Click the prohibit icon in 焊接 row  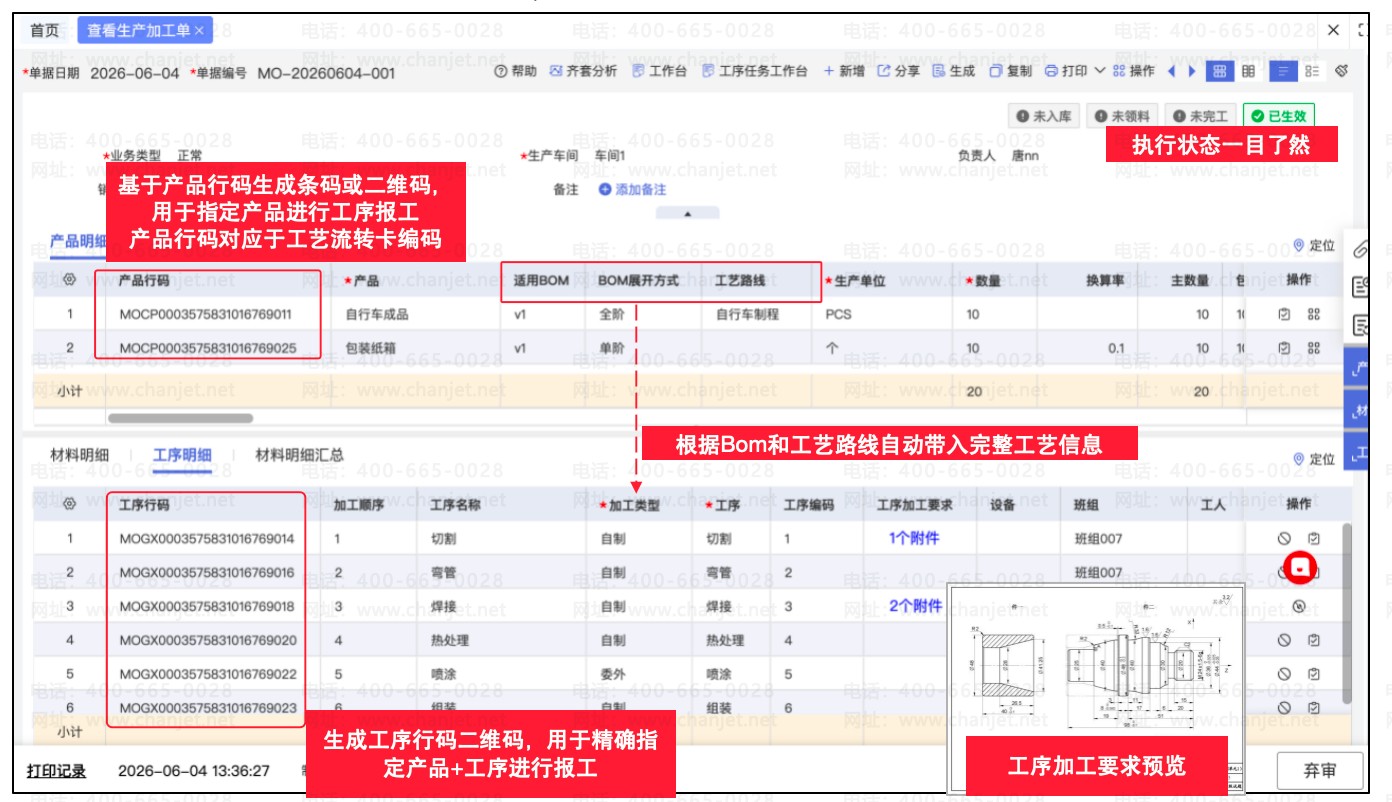[x=1299, y=606]
